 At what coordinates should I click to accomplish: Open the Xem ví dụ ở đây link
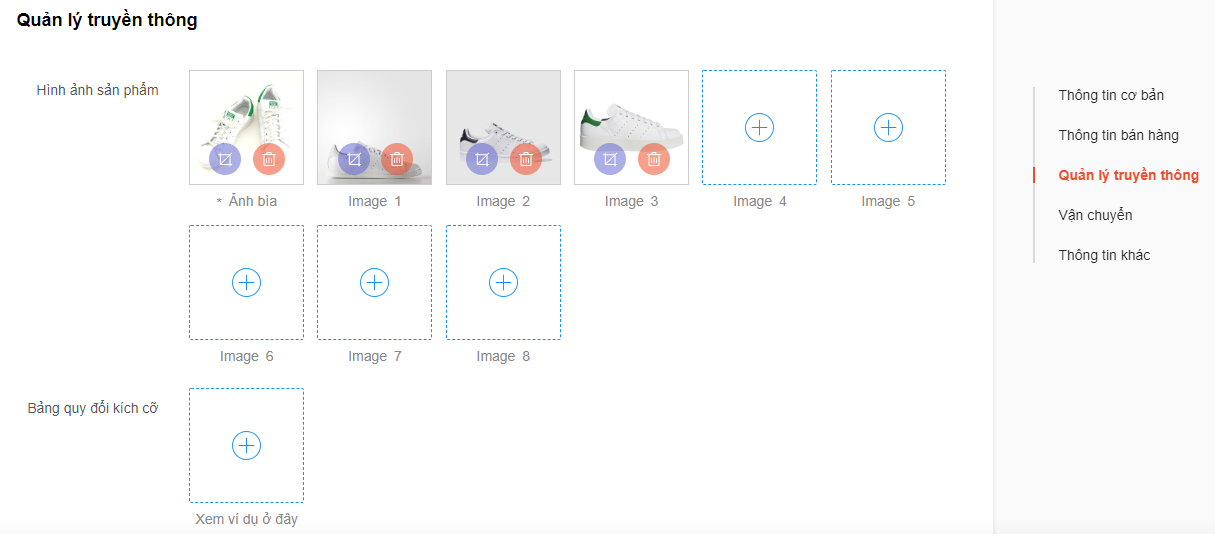point(246,519)
